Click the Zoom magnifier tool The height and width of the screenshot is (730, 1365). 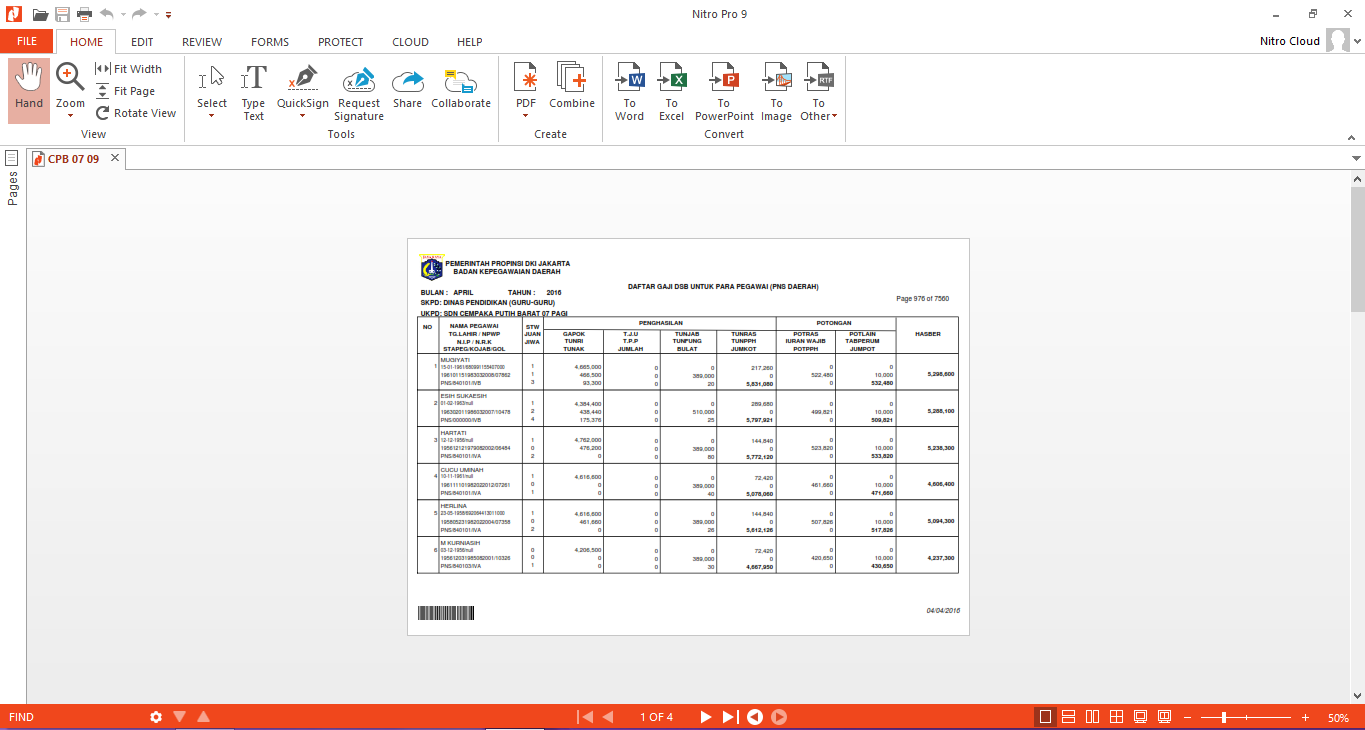click(70, 77)
